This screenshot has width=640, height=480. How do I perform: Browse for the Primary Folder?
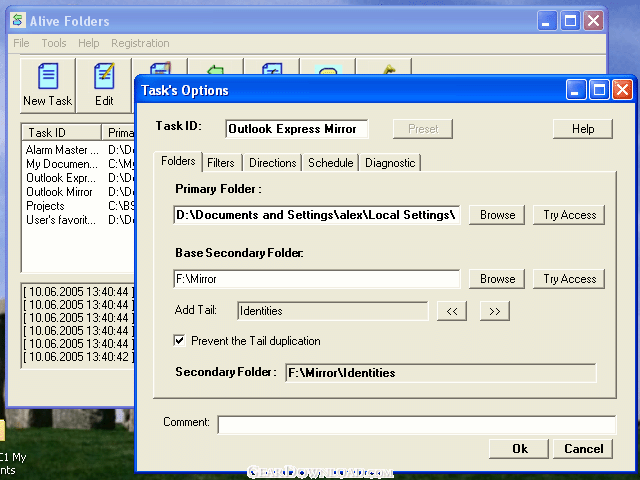(x=497, y=215)
